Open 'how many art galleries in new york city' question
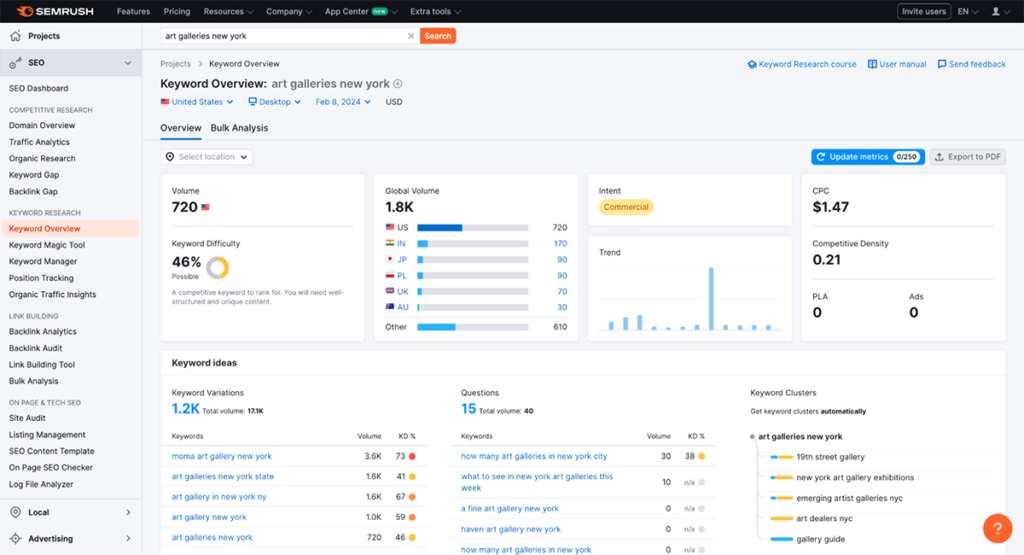The width and height of the screenshot is (1024, 555). (534, 456)
